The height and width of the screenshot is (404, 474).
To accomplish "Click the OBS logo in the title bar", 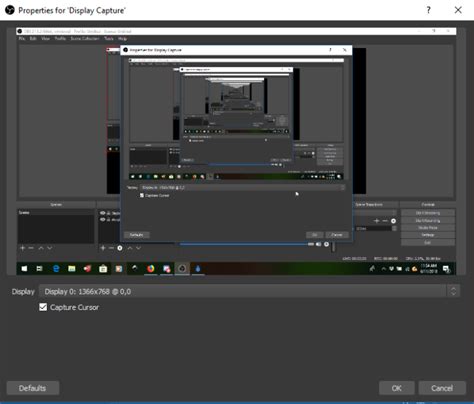I will point(10,10).
